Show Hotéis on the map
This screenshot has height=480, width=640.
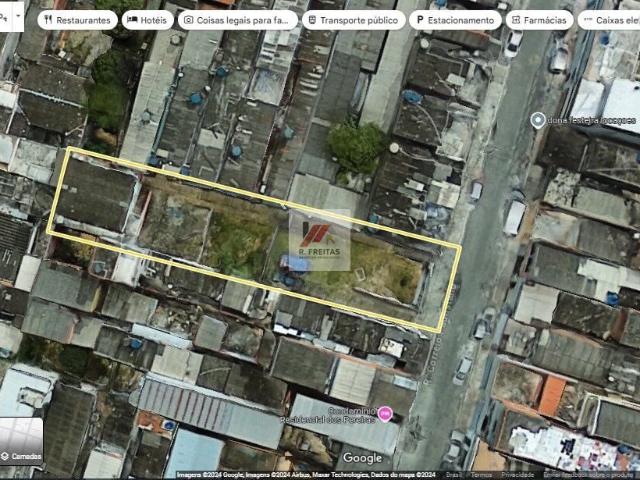coord(148,20)
